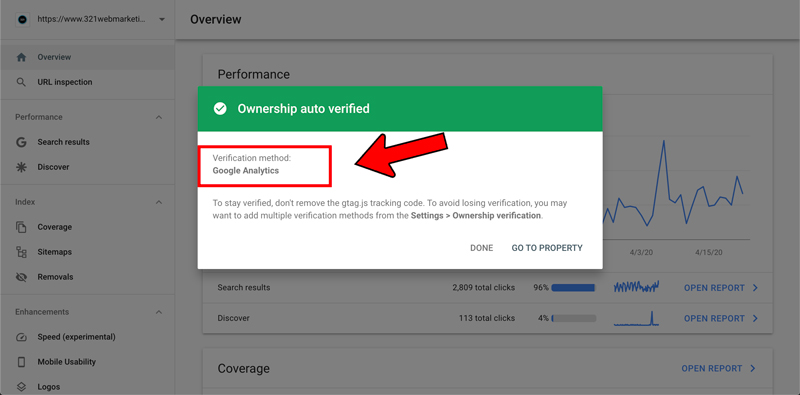Click the Discover sparkline thumbnail
The width and height of the screenshot is (800, 395).
tap(636, 318)
